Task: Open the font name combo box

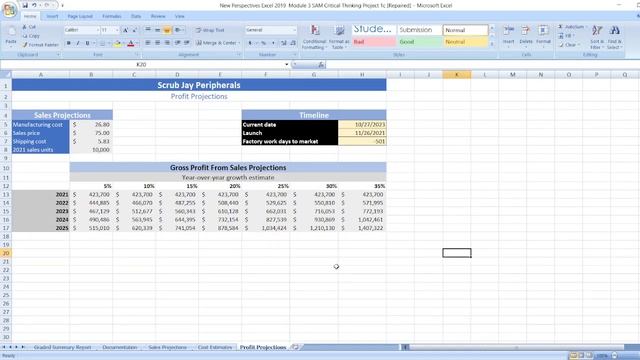Action: click(81, 30)
